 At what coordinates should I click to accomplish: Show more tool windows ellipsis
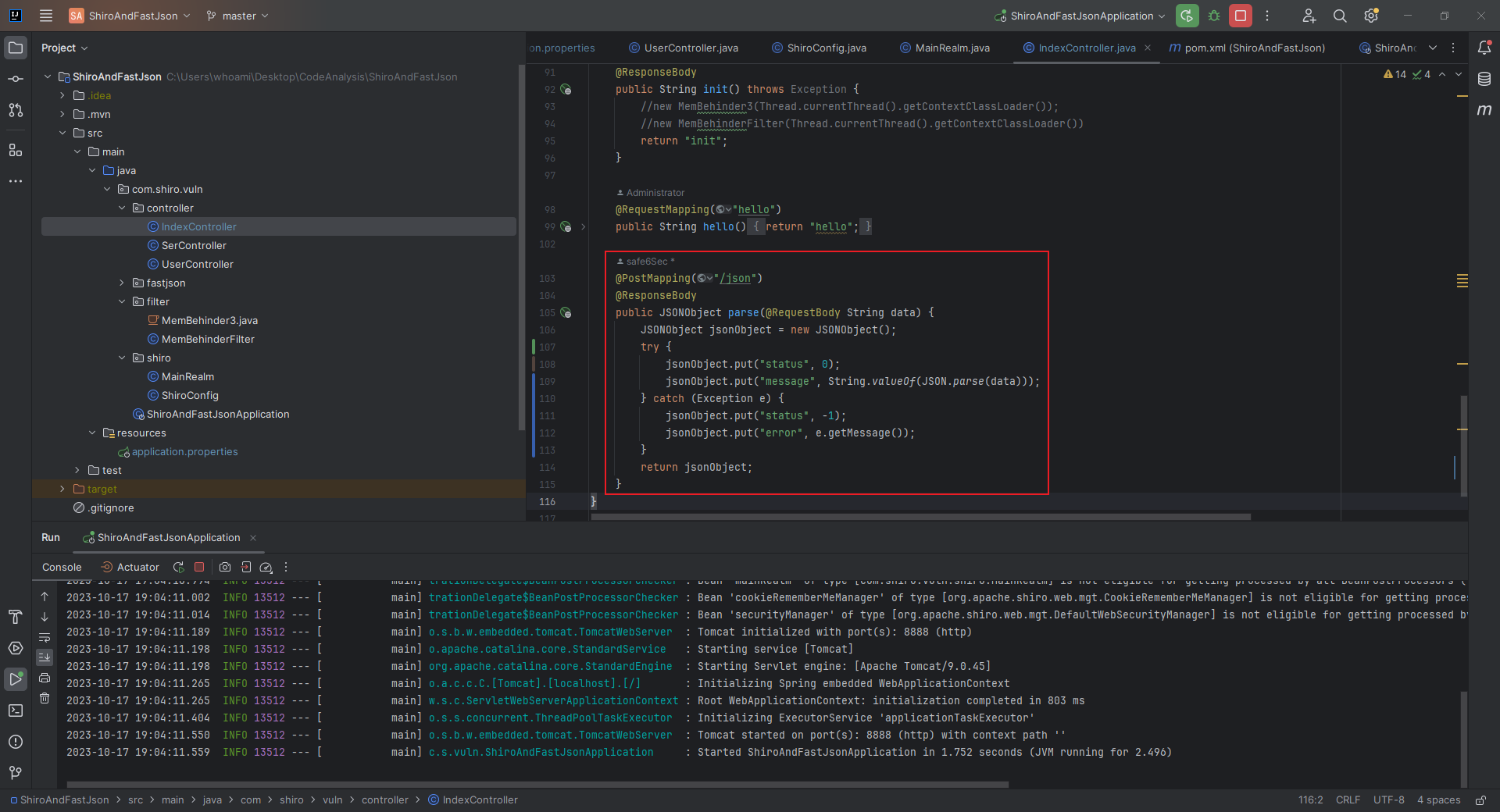pos(16,181)
